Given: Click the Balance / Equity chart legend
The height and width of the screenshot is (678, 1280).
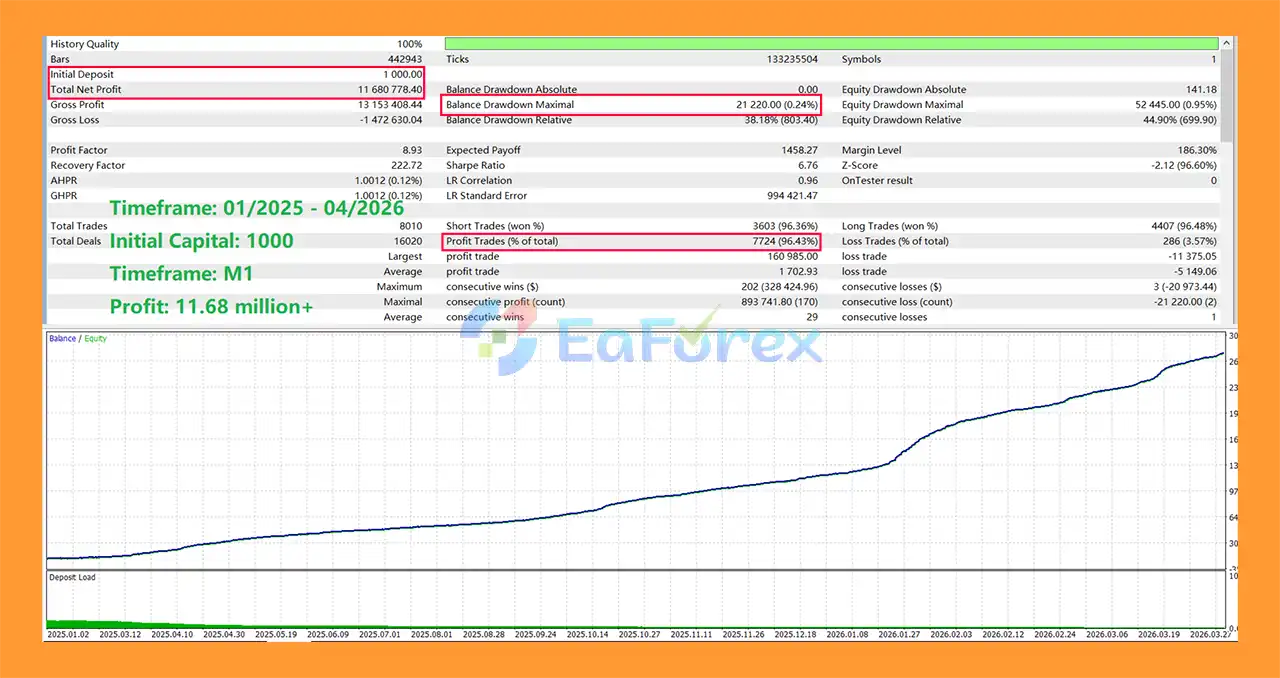Looking at the screenshot, I should point(78,339).
